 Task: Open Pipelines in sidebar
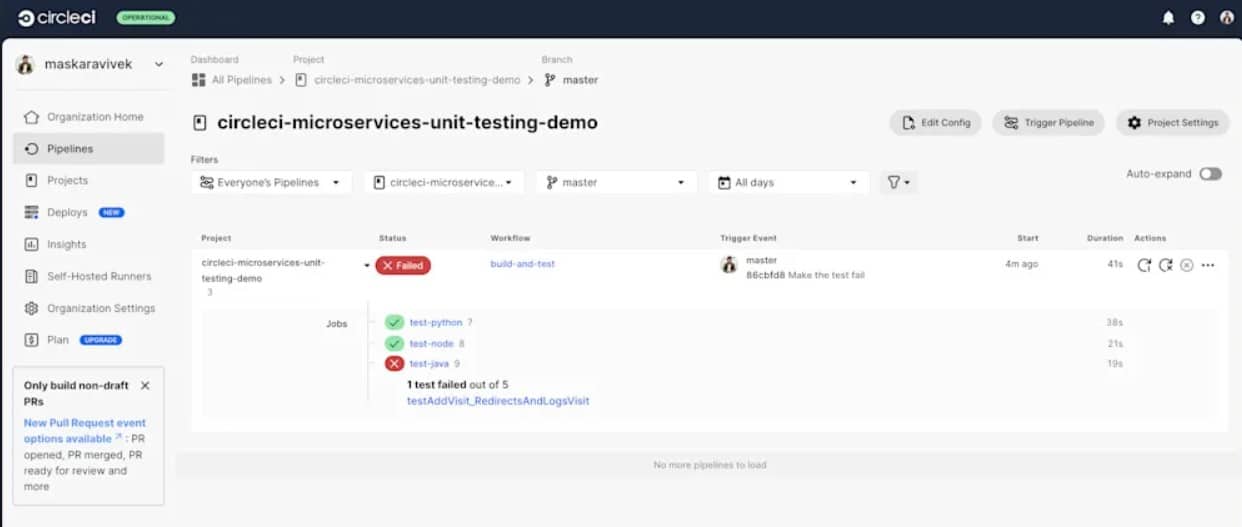89,149
